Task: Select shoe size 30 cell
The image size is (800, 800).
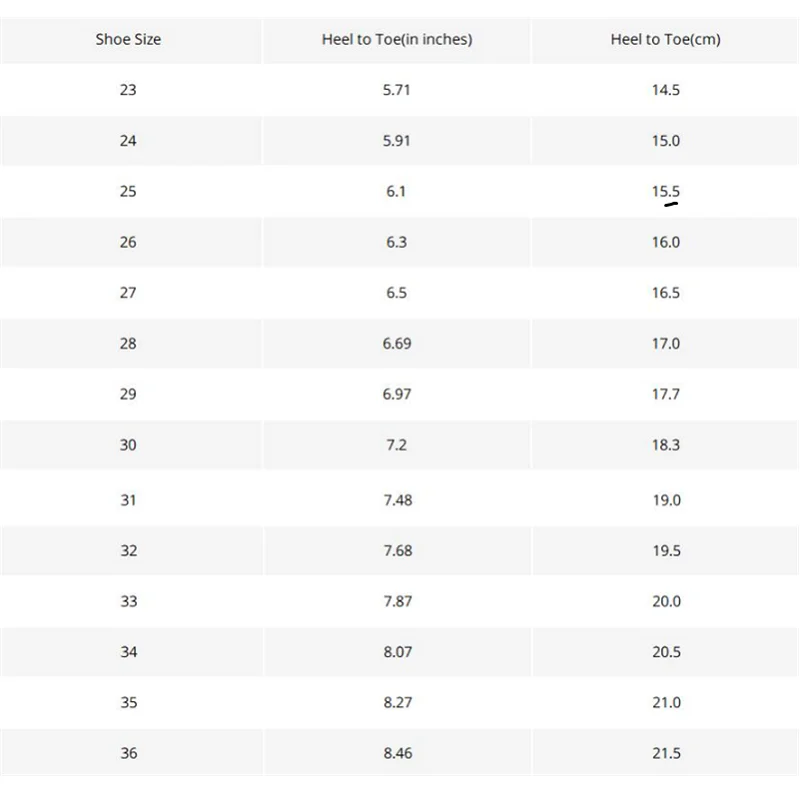Action: click(x=128, y=445)
